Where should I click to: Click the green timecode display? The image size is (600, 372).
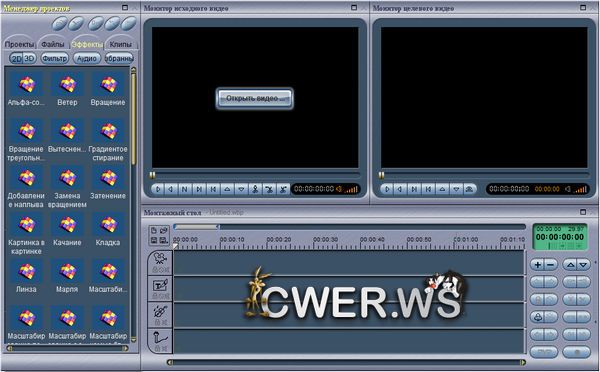click(x=560, y=237)
